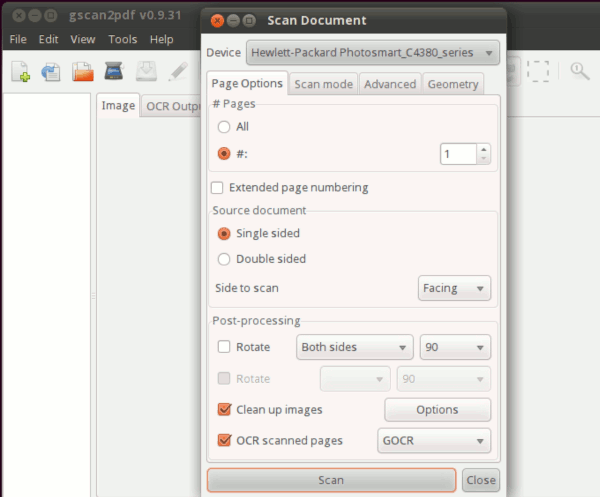Switch to the Advanced tab

390,84
